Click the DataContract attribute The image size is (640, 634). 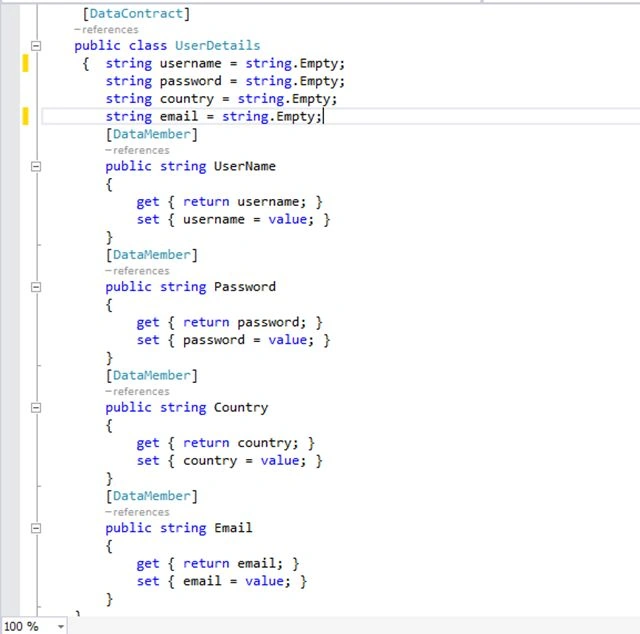coord(136,13)
